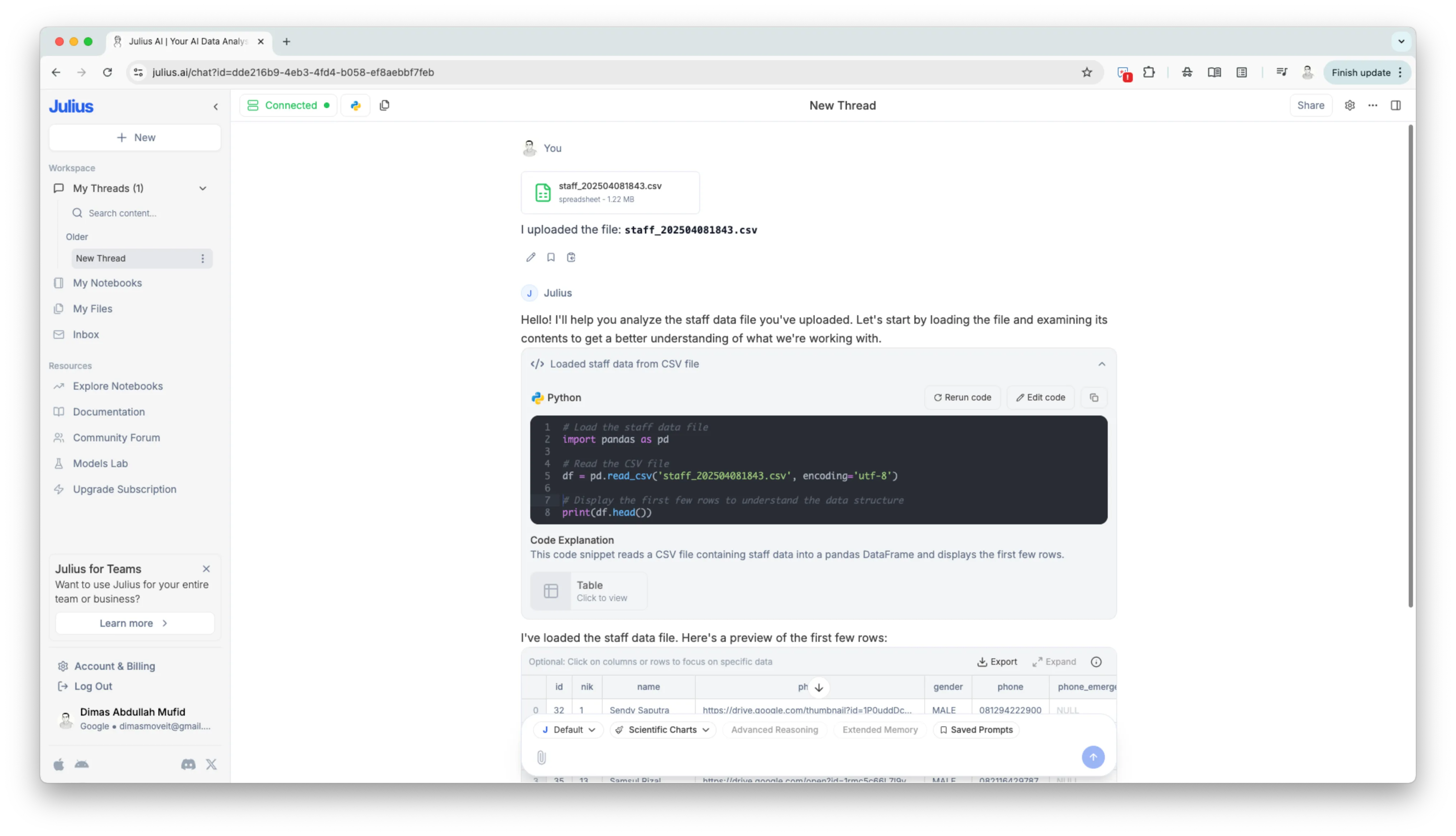Screen dimensions: 1456x836
Task: Bookmark the uploaded file message
Action: (551, 257)
